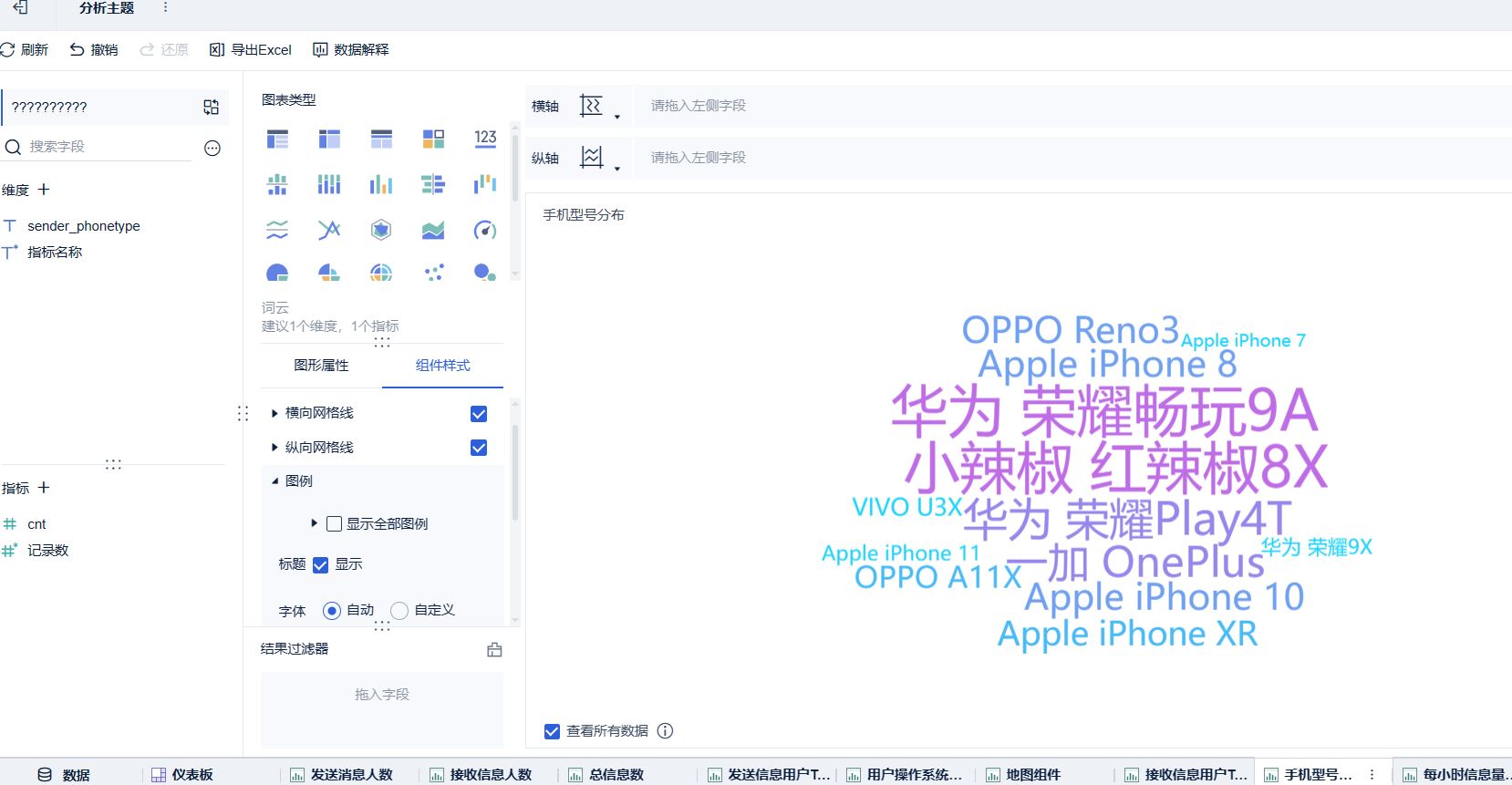Select the multi-series line chart icon
The image size is (1512, 785).
(329, 230)
